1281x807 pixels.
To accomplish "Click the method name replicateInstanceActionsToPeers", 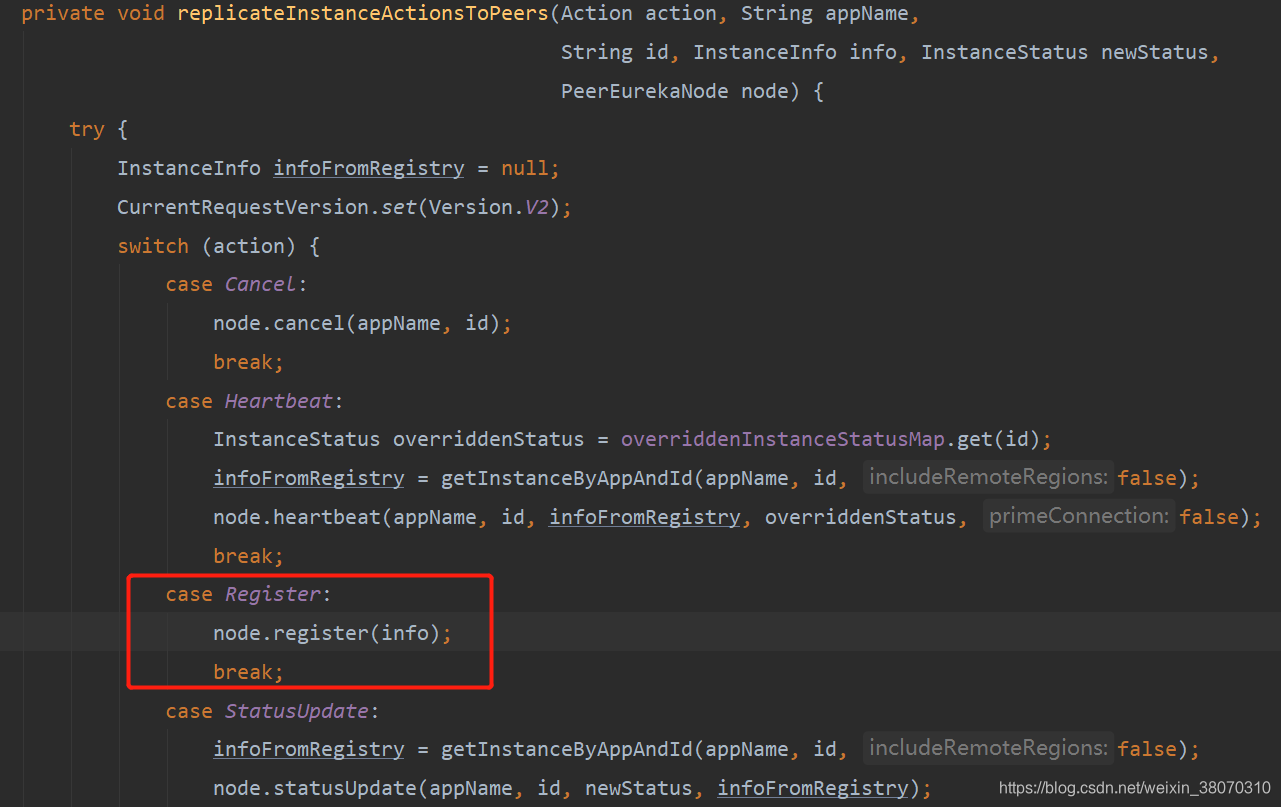I will tap(362, 13).
